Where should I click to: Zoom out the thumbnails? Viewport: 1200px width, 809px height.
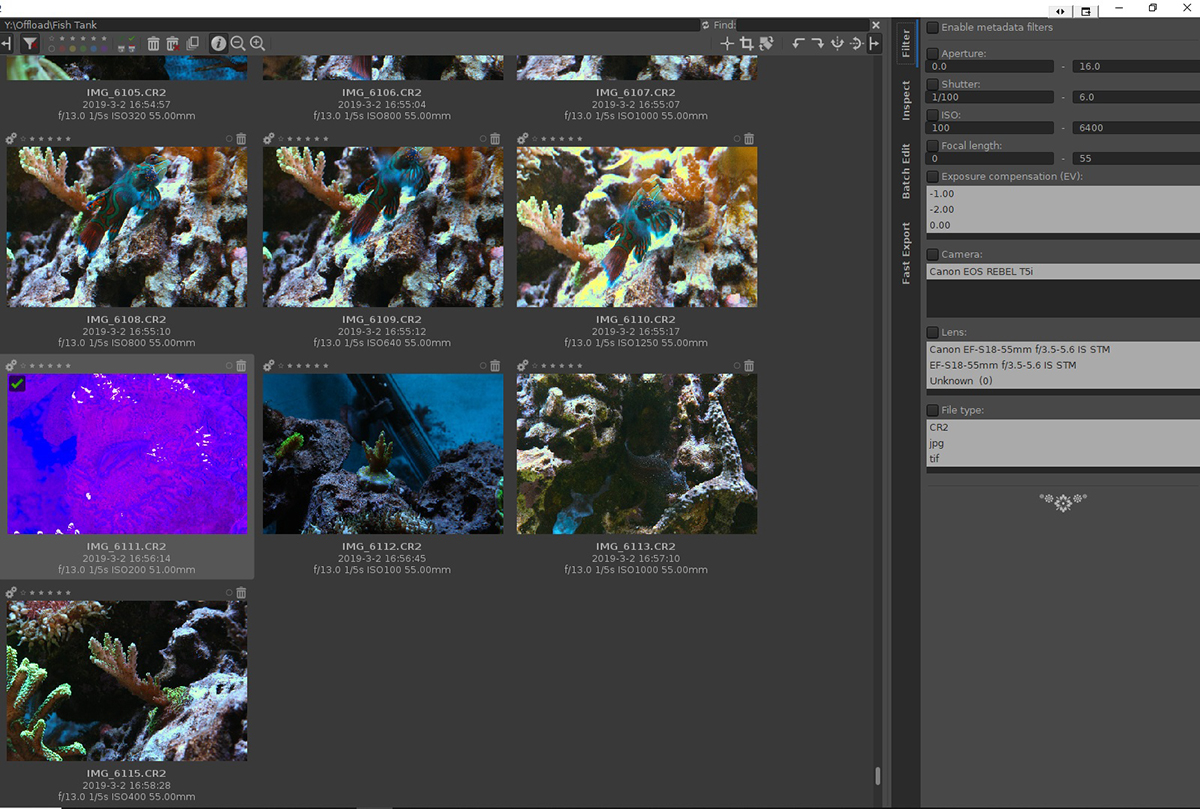[238, 43]
